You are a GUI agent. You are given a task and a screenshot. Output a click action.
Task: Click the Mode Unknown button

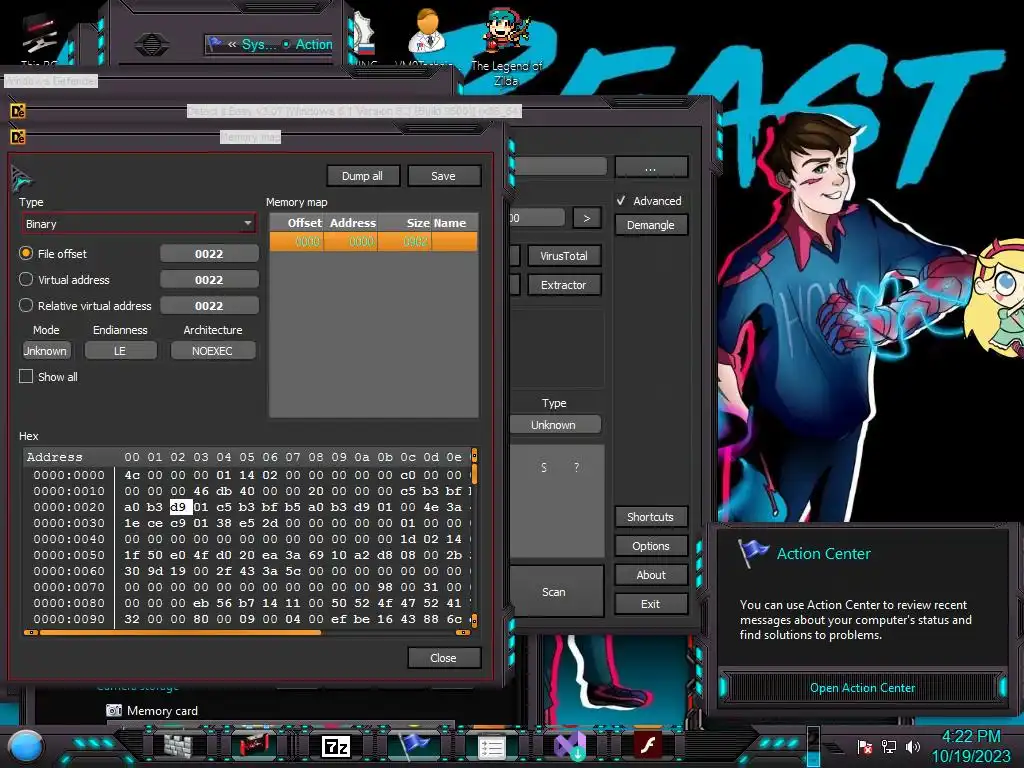(x=46, y=351)
